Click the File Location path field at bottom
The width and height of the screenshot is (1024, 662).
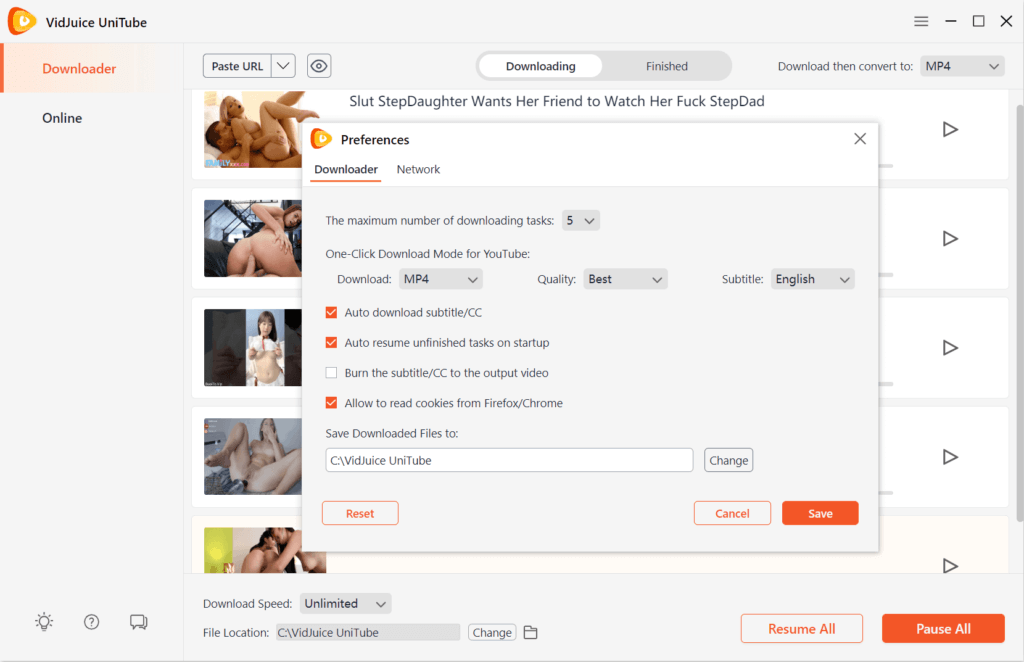[x=368, y=633]
